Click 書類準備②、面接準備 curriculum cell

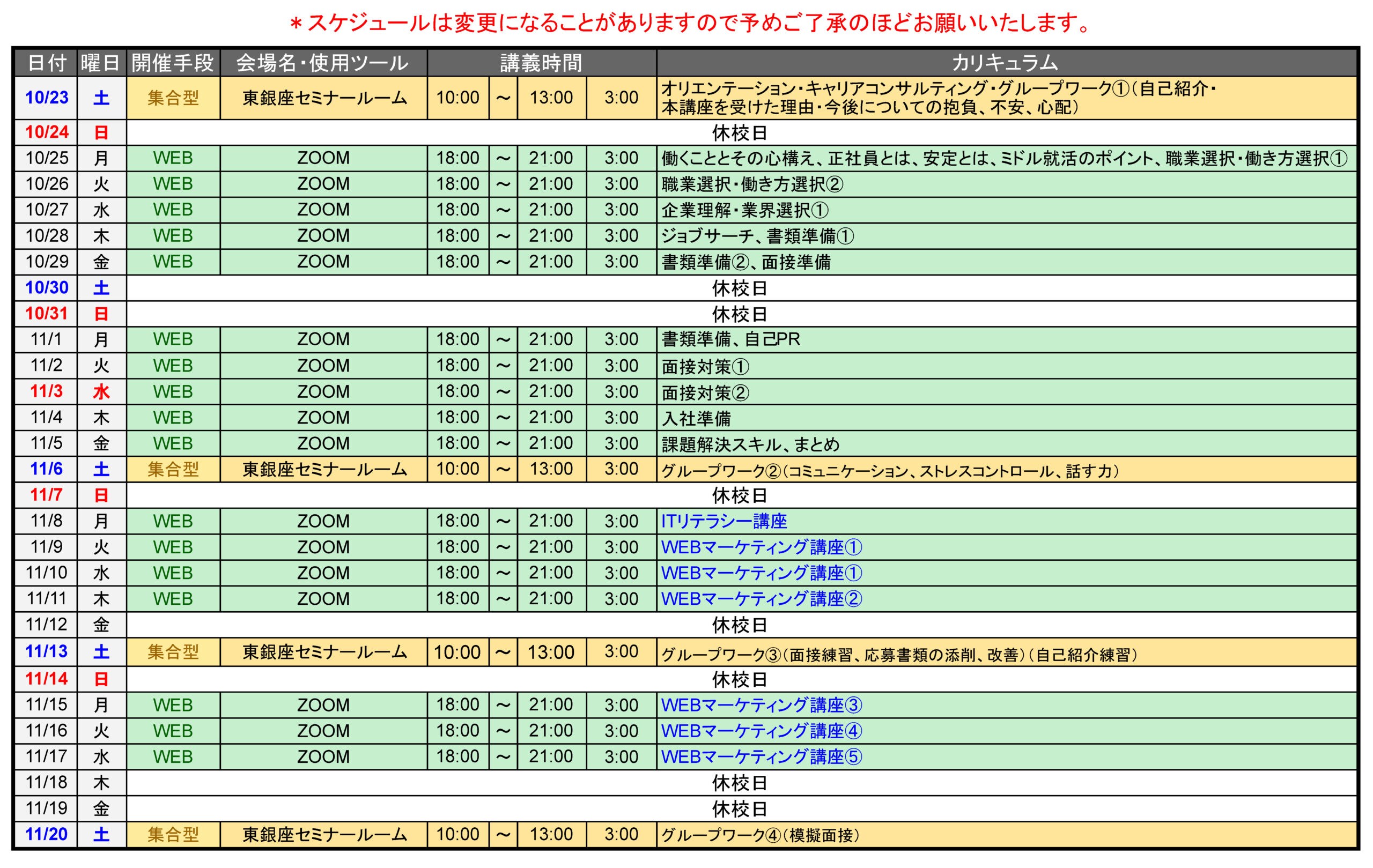(1006, 262)
